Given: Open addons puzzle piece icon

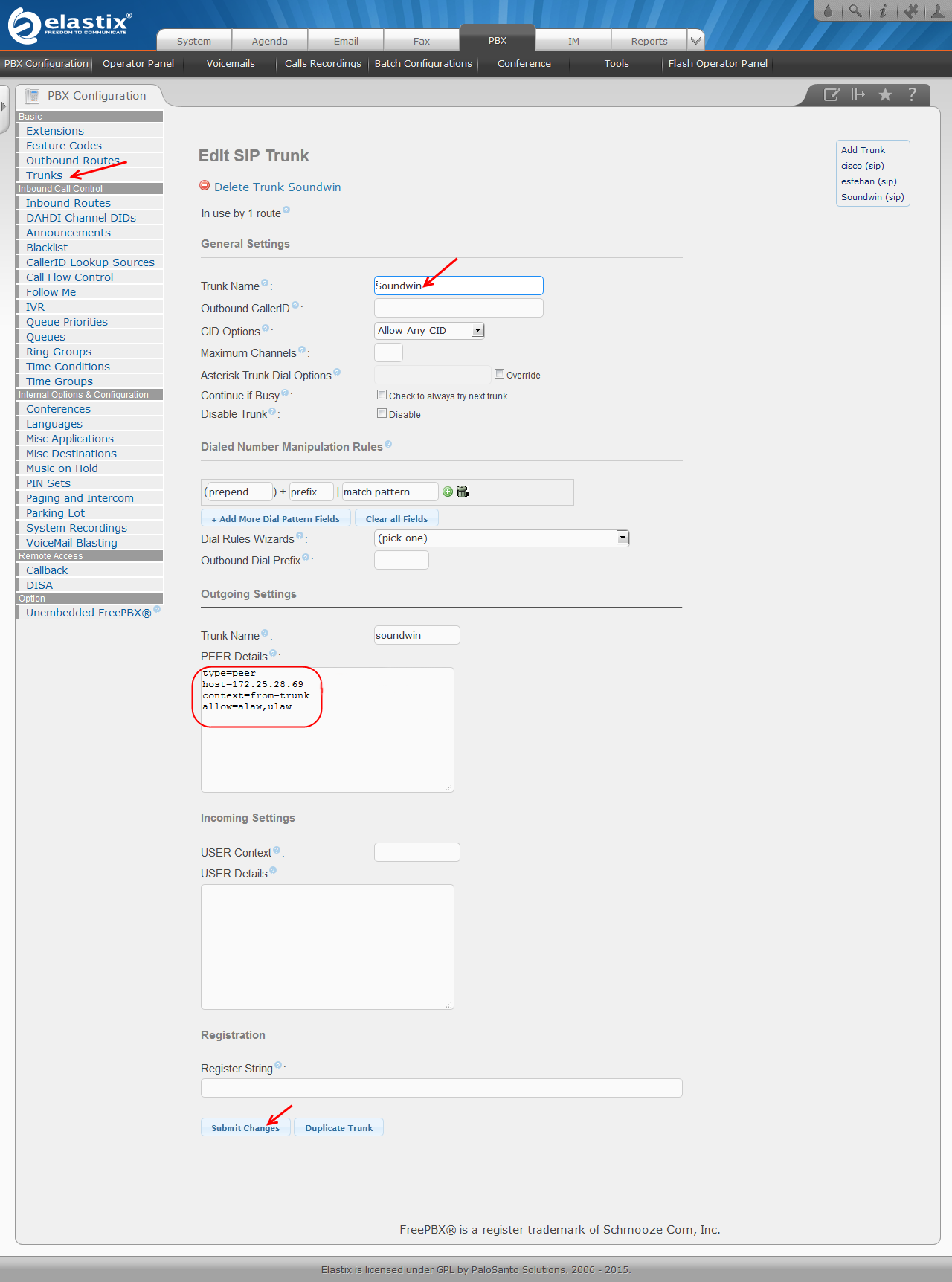Looking at the screenshot, I should tap(910, 10).
